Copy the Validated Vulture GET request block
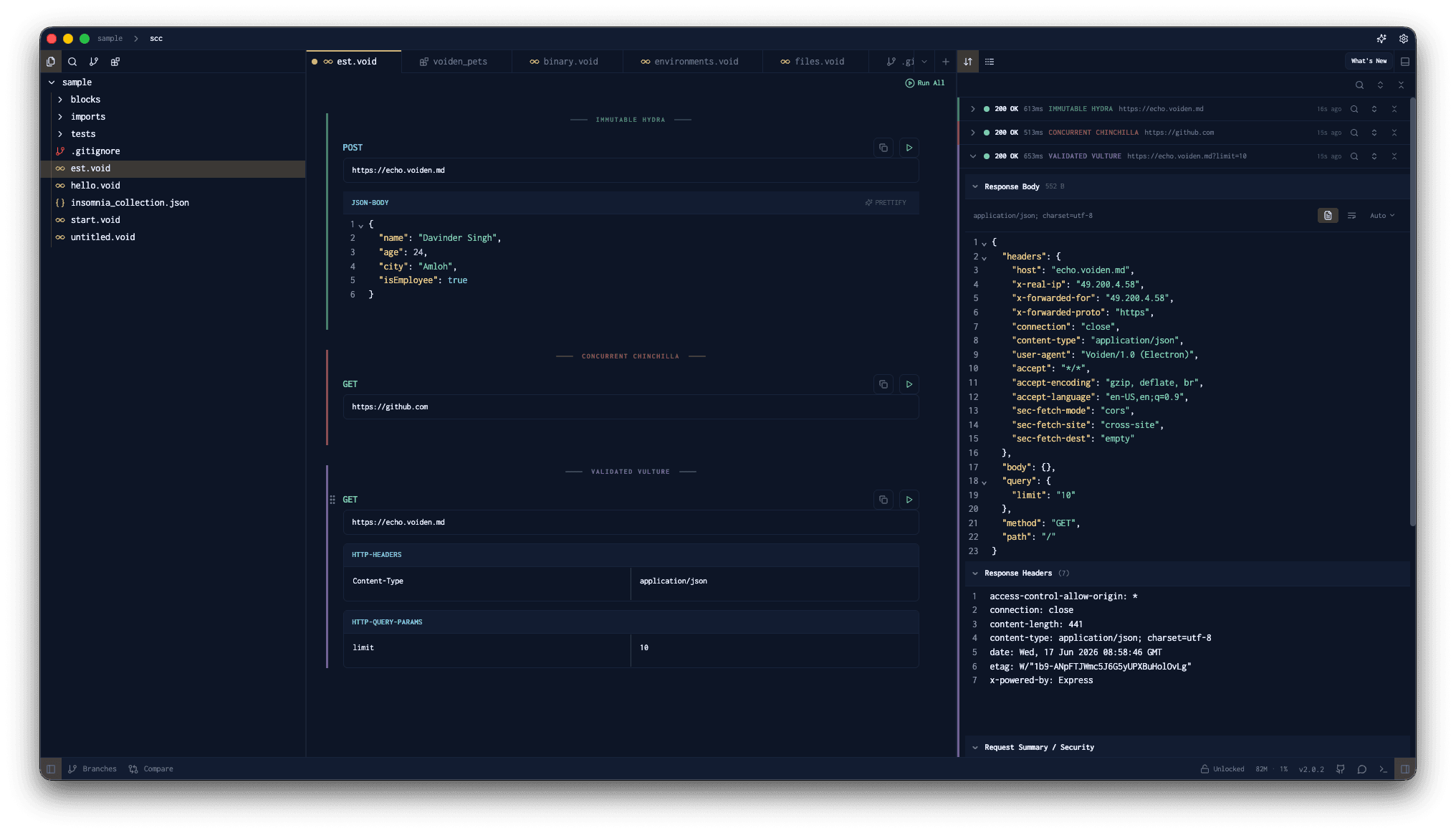 (883, 500)
